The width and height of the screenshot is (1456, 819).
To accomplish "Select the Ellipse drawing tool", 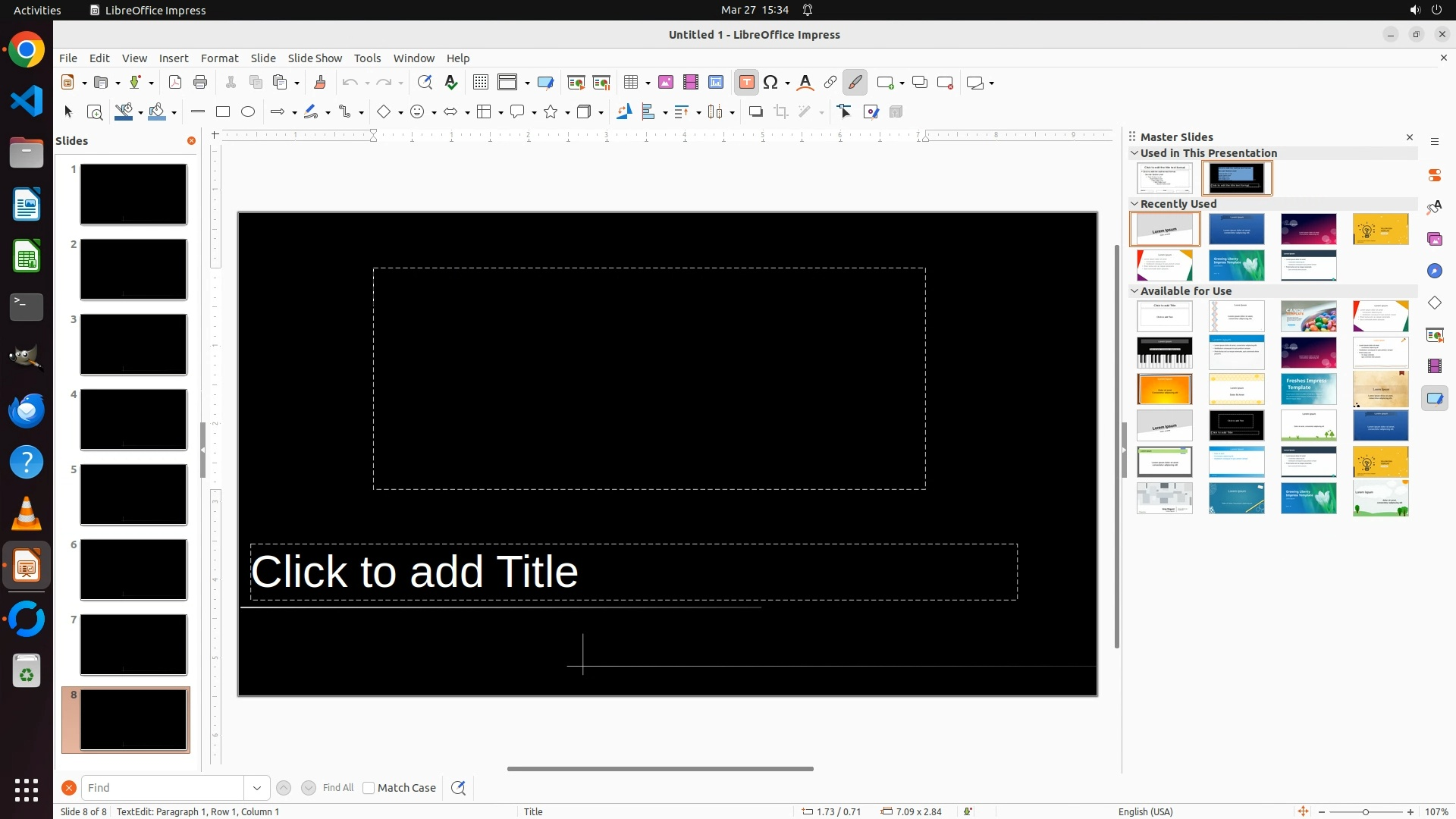I will click(x=248, y=111).
